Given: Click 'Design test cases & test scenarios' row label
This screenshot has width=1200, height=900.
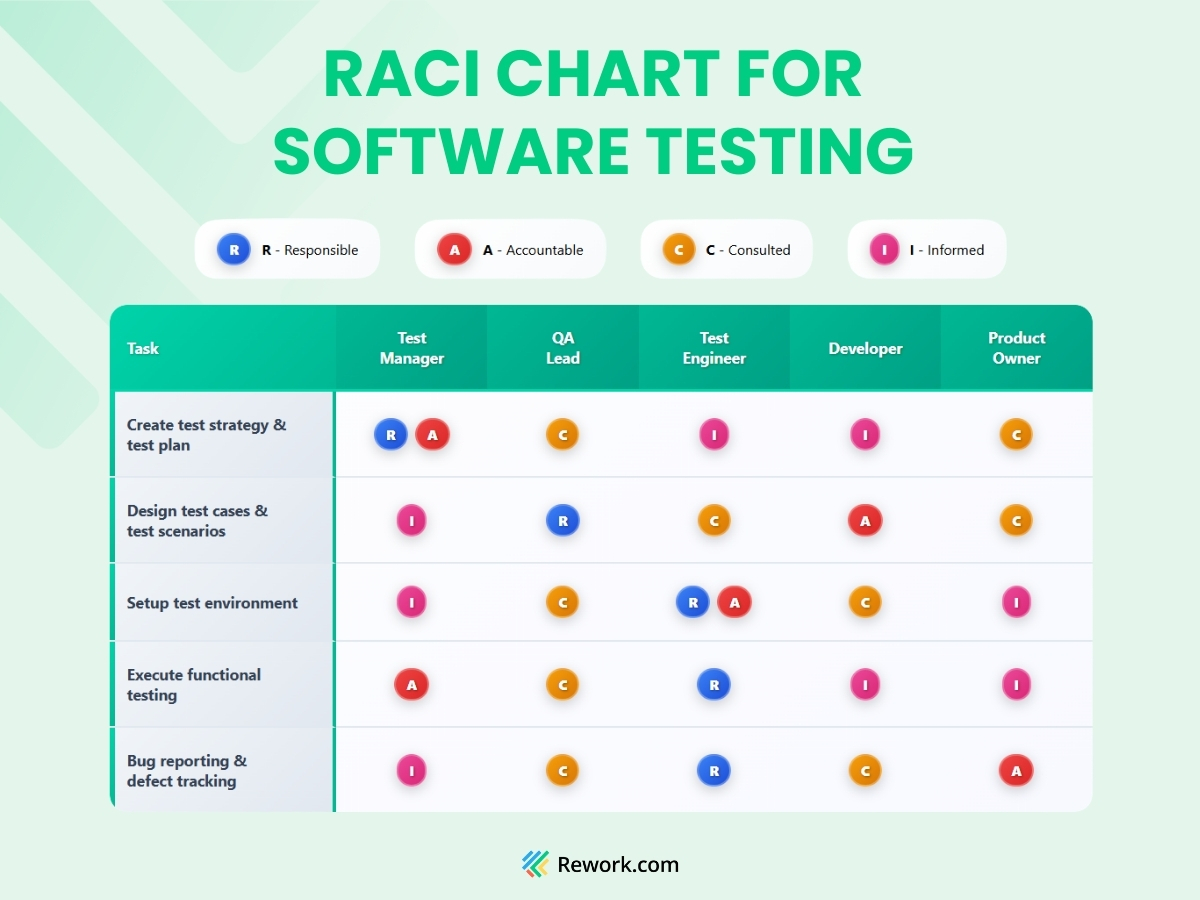Looking at the screenshot, I should click(x=197, y=521).
